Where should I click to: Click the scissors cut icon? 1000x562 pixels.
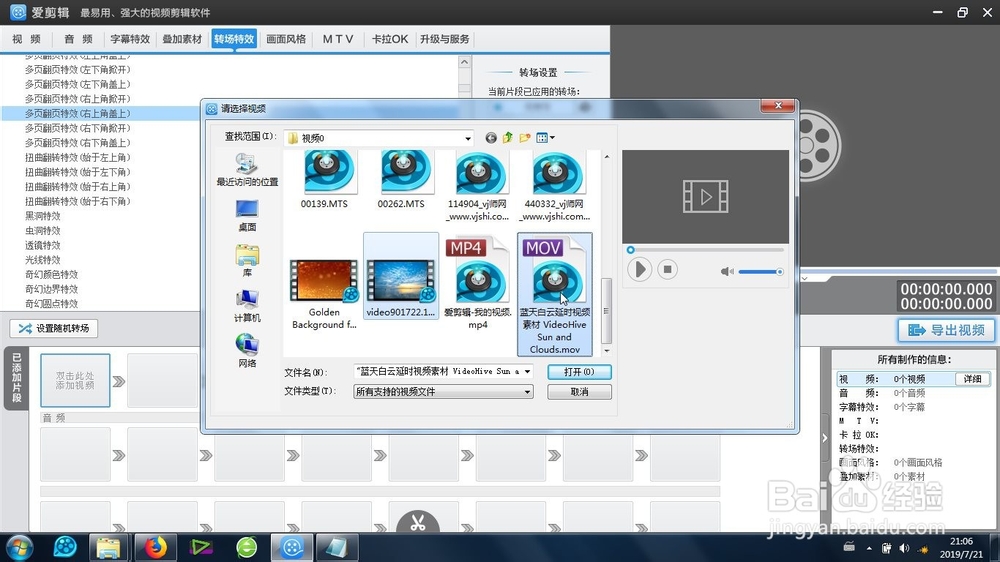tap(418, 523)
